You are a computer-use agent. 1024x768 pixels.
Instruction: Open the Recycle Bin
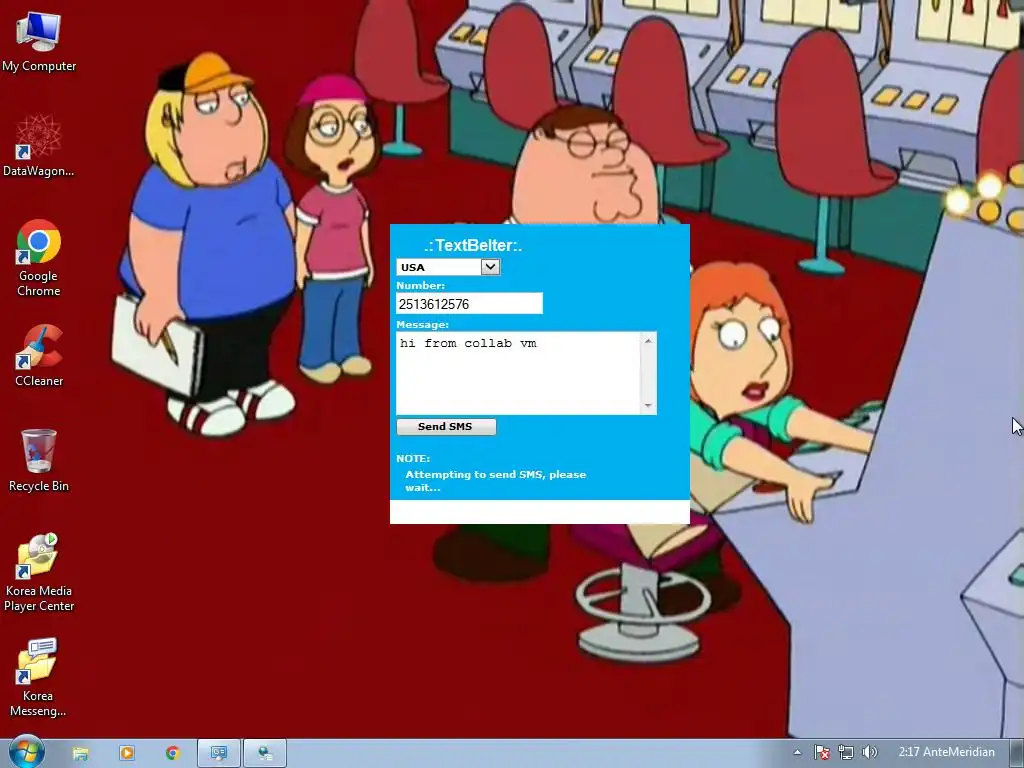pyautogui.click(x=39, y=460)
